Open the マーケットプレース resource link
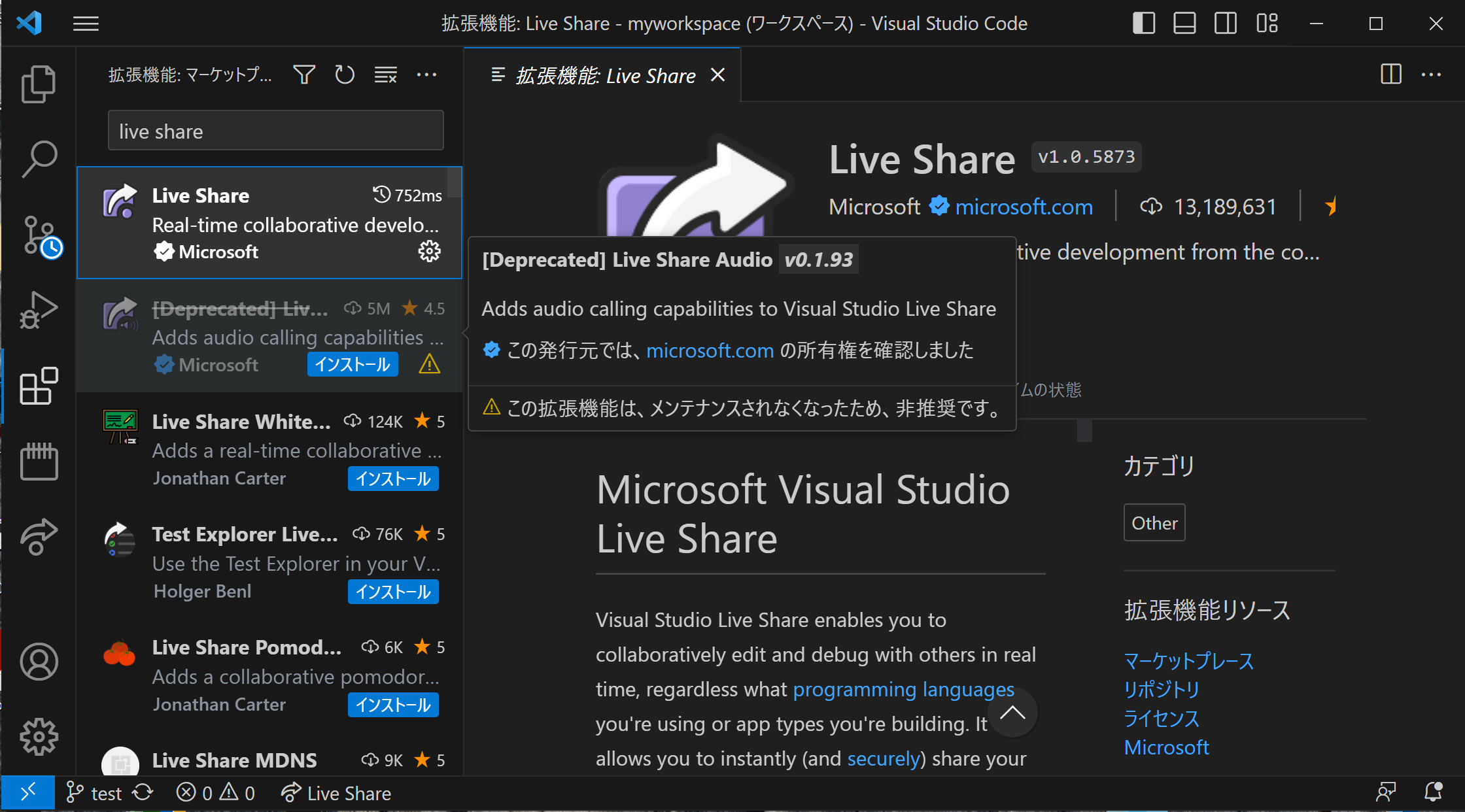 pos(1189,661)
